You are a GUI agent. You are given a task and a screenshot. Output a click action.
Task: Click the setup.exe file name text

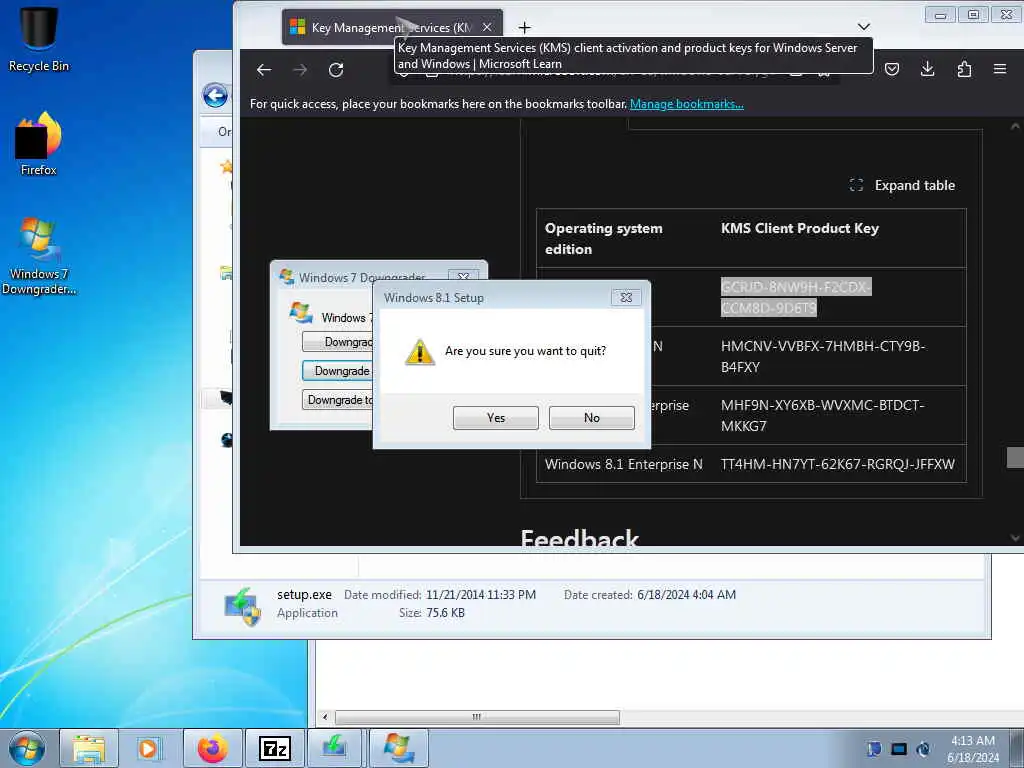[x=304, y=595]
